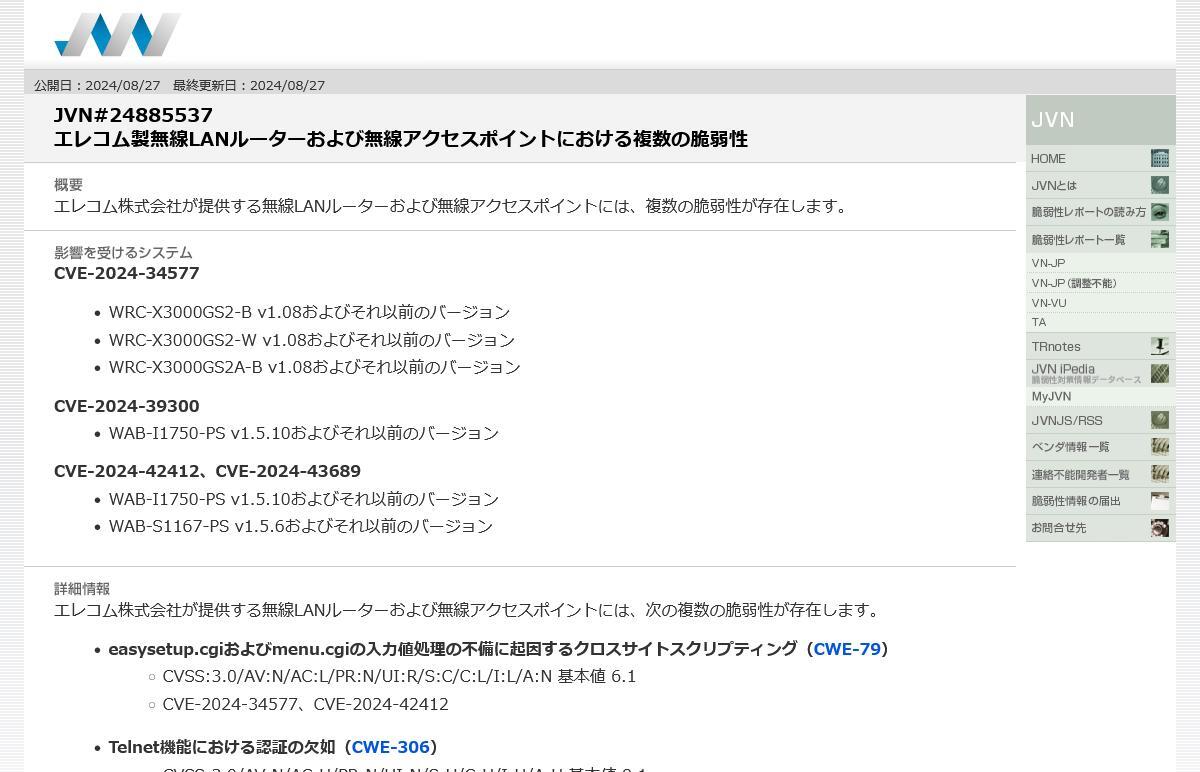Click the icon beside TRnotes
The image size is (1200, 772).
(x=1160, y=346)
